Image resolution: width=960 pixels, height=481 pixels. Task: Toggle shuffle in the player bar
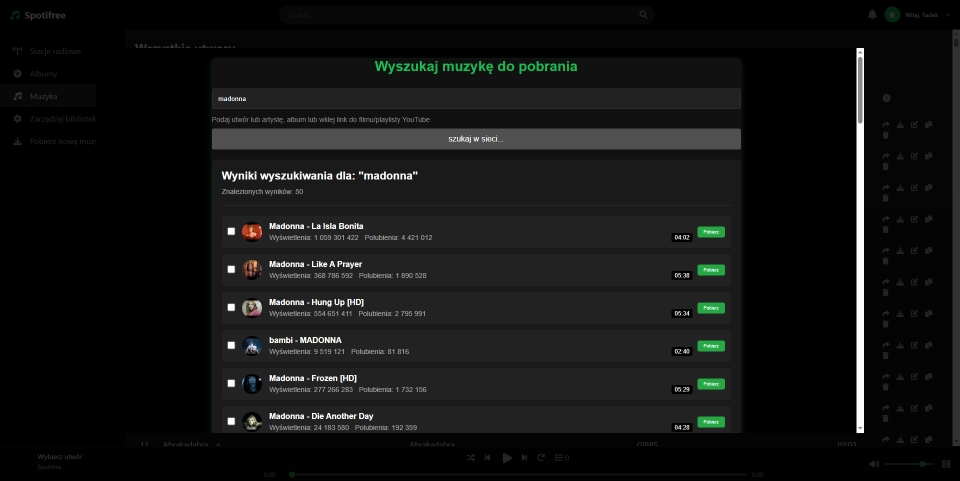coord(470,457)
